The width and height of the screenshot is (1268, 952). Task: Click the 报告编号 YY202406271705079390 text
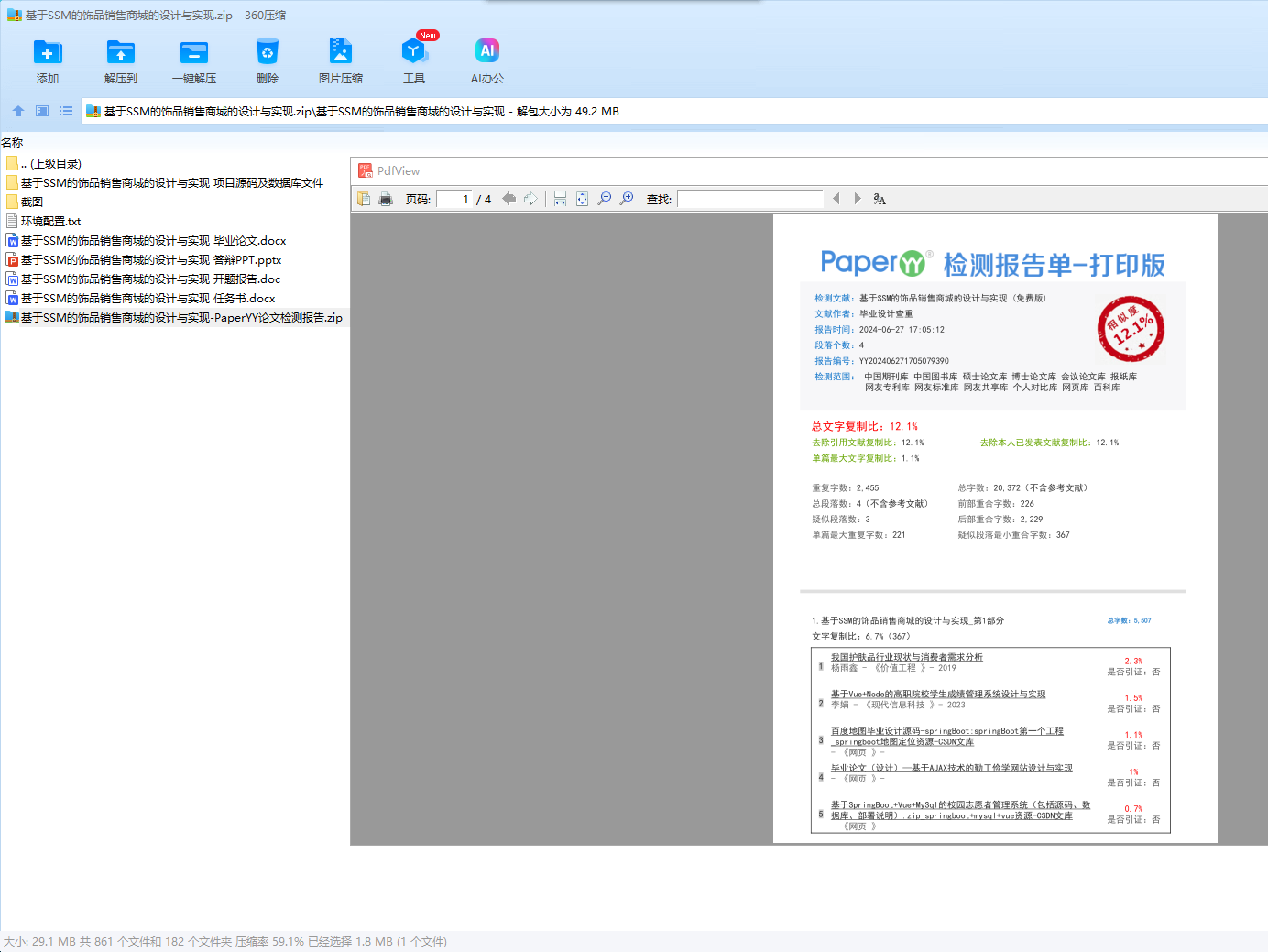tap(882, 360)
